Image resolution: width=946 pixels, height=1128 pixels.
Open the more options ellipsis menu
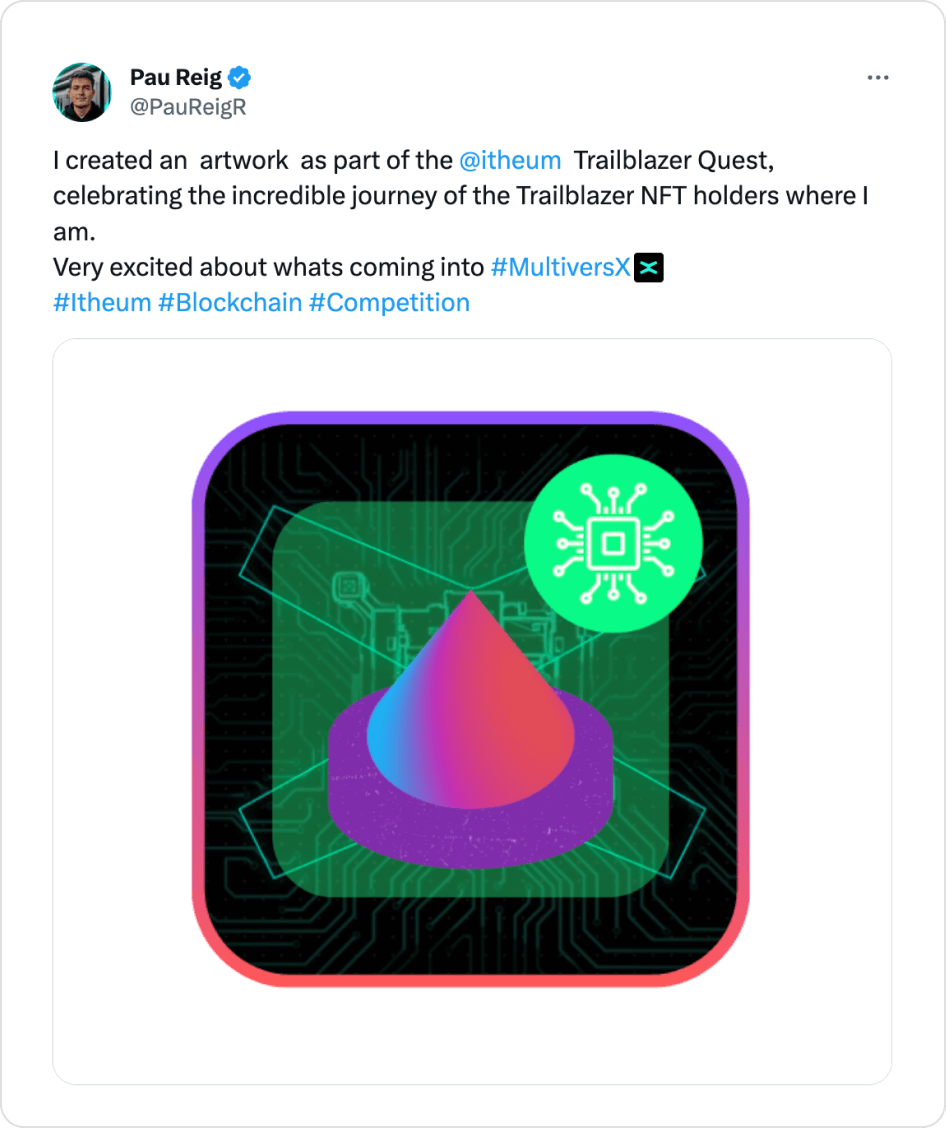click(878, 77)
